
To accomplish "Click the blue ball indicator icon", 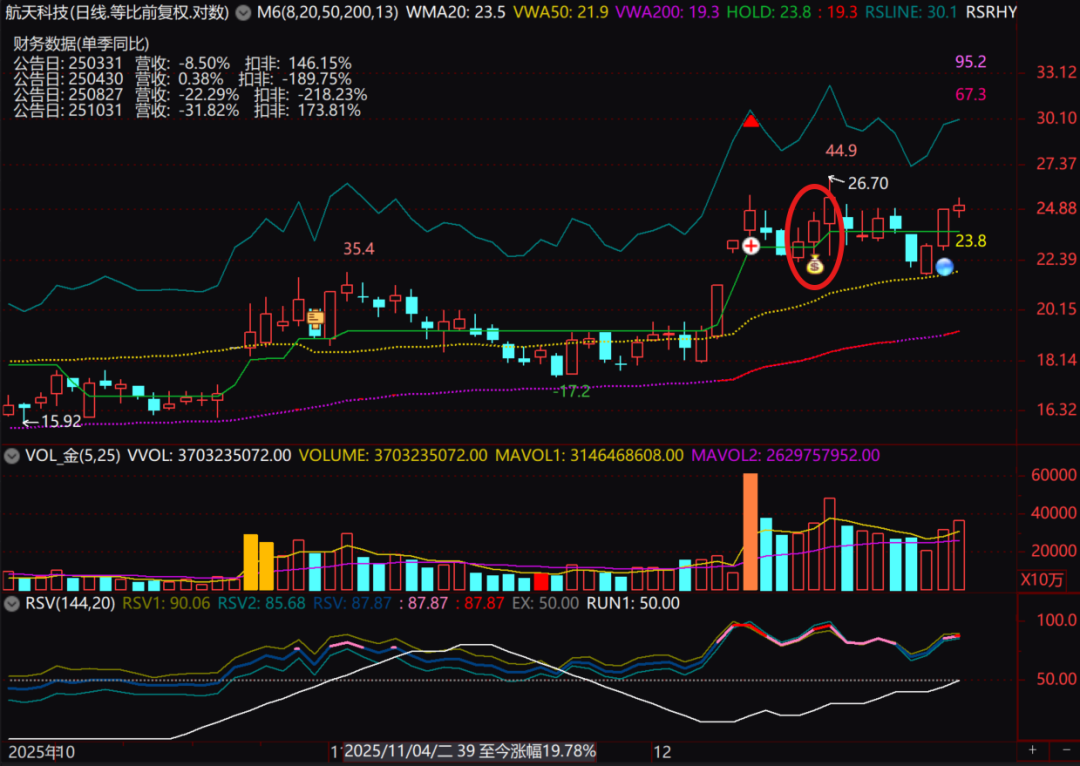I will (944, 267).
